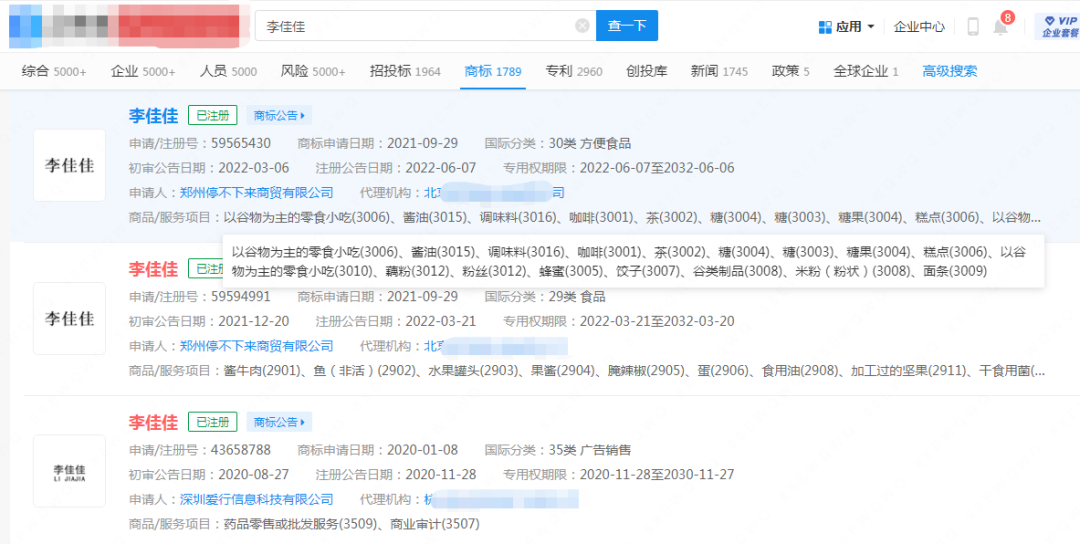Click goods line starting with 酱牛肉(2901)
The height and width of the screenshot is (544, 1080).
587,370
